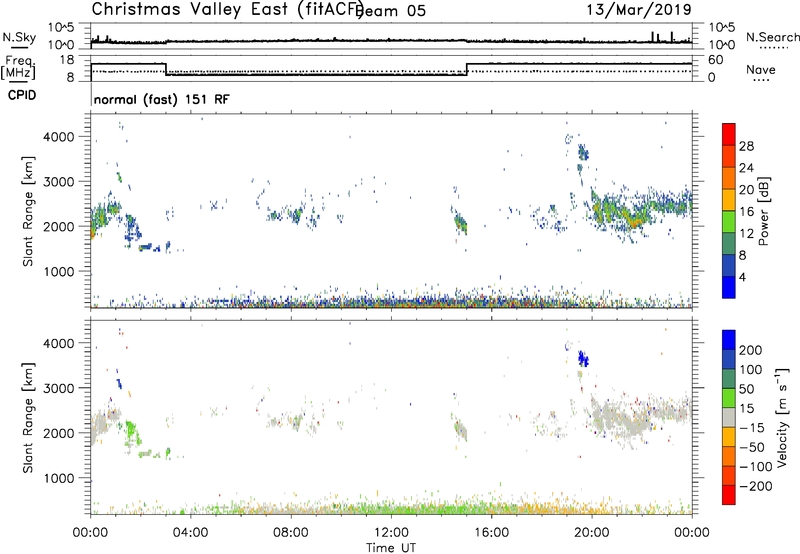Click the frequency step-up at 15:00 UT
This screenshot has height=554, width=800.
pos(467,69)
